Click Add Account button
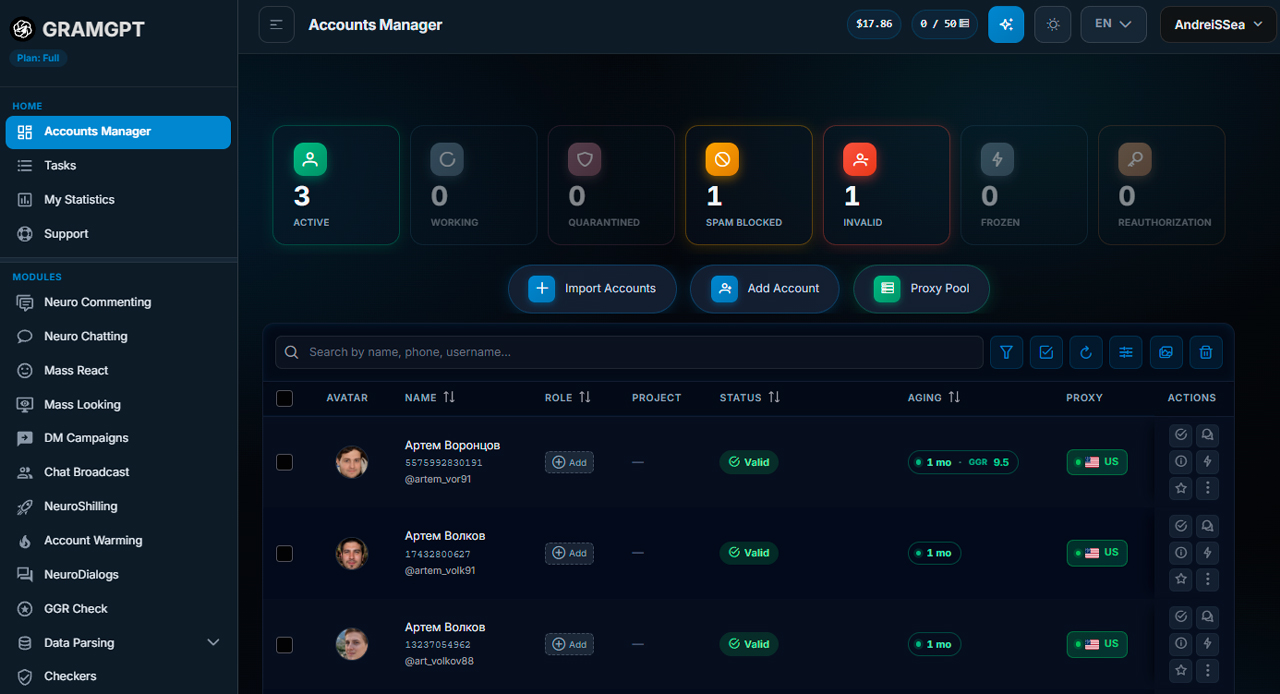Screen dimensions: 1280x694 tap(765, 288)
